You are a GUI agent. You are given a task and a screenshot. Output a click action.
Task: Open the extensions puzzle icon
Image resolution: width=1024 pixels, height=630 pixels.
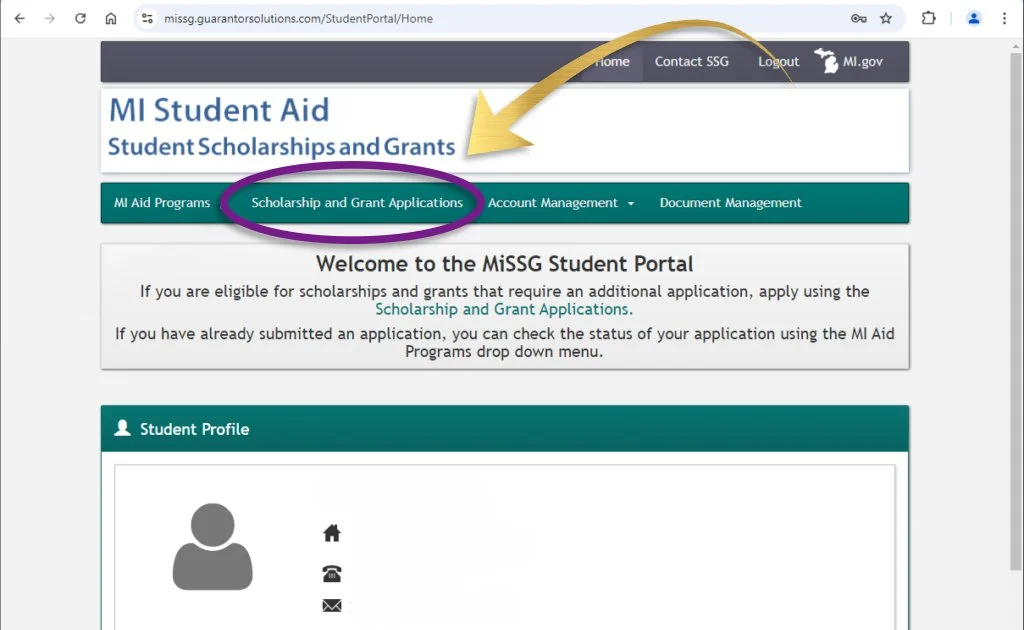tap(928, 18)
